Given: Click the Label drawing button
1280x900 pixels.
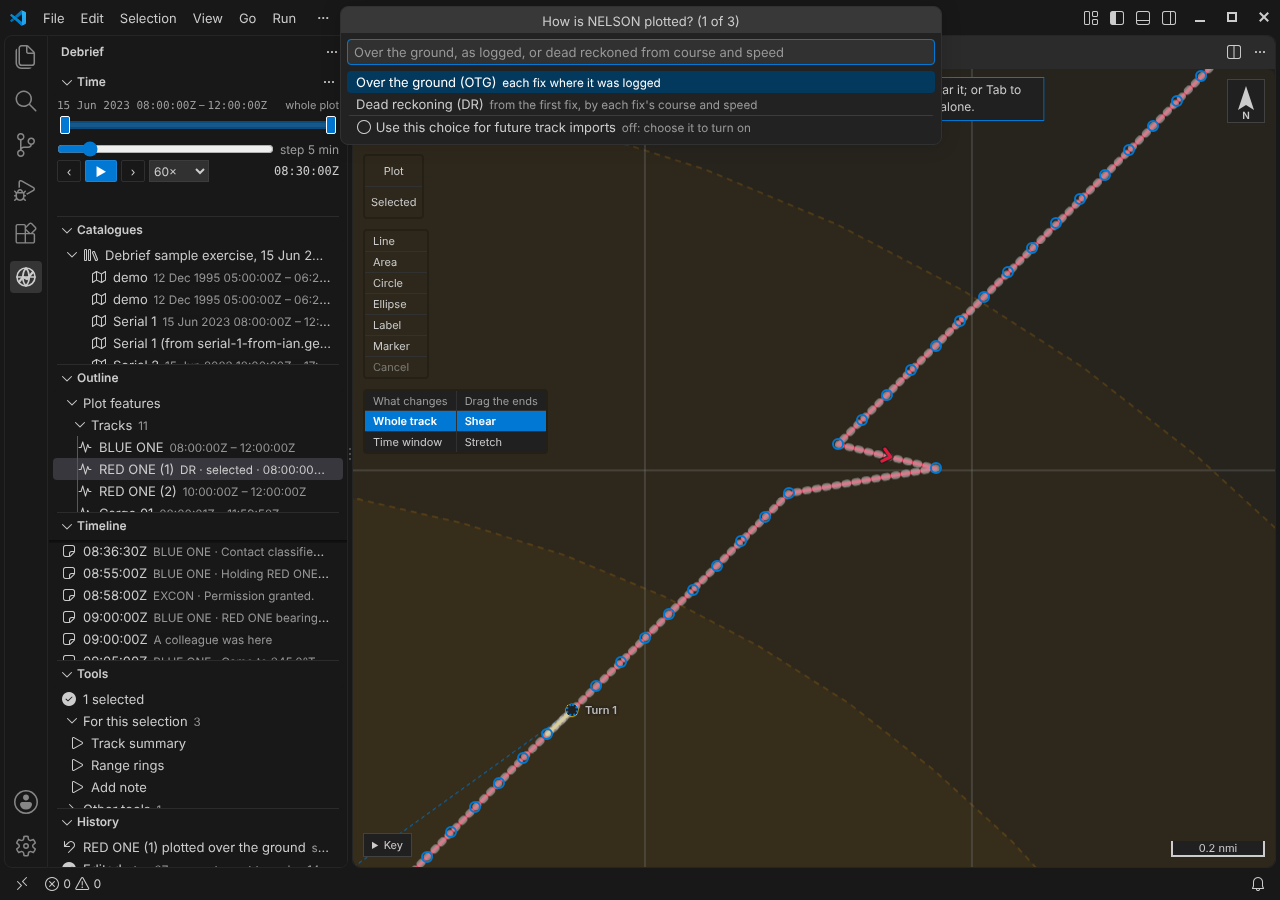Looking at the screenshot, I should coord(396,325).
